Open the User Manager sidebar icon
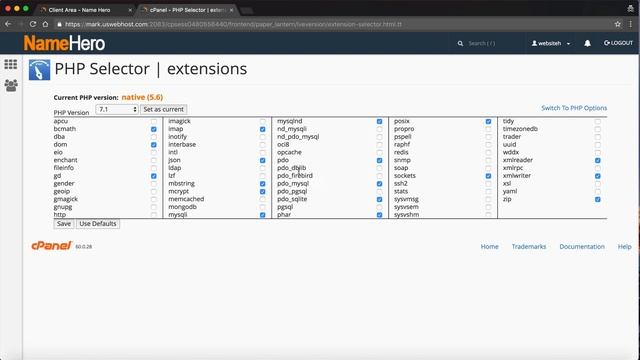This screenshot has height=360, width=640. (x=11, y=85)
